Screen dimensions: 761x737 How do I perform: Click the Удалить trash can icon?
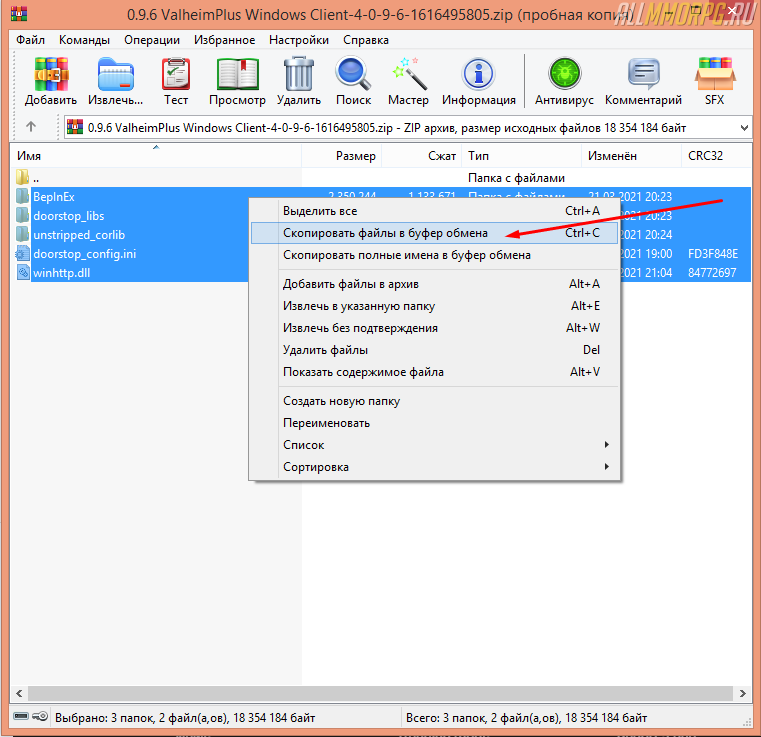pyautogui.click(x=298, y=74)
